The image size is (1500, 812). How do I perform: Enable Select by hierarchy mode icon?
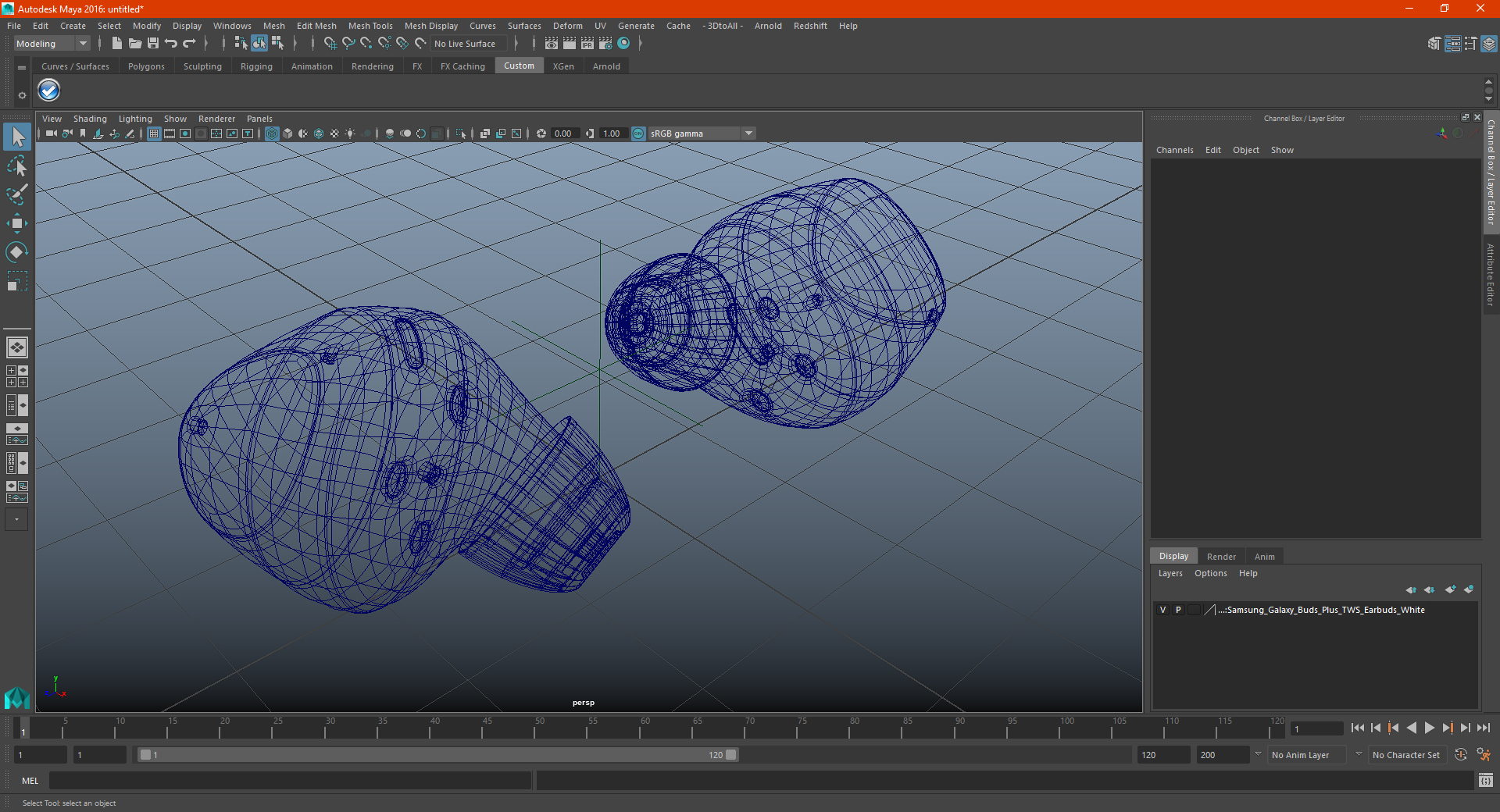click(x=241, y=44)
